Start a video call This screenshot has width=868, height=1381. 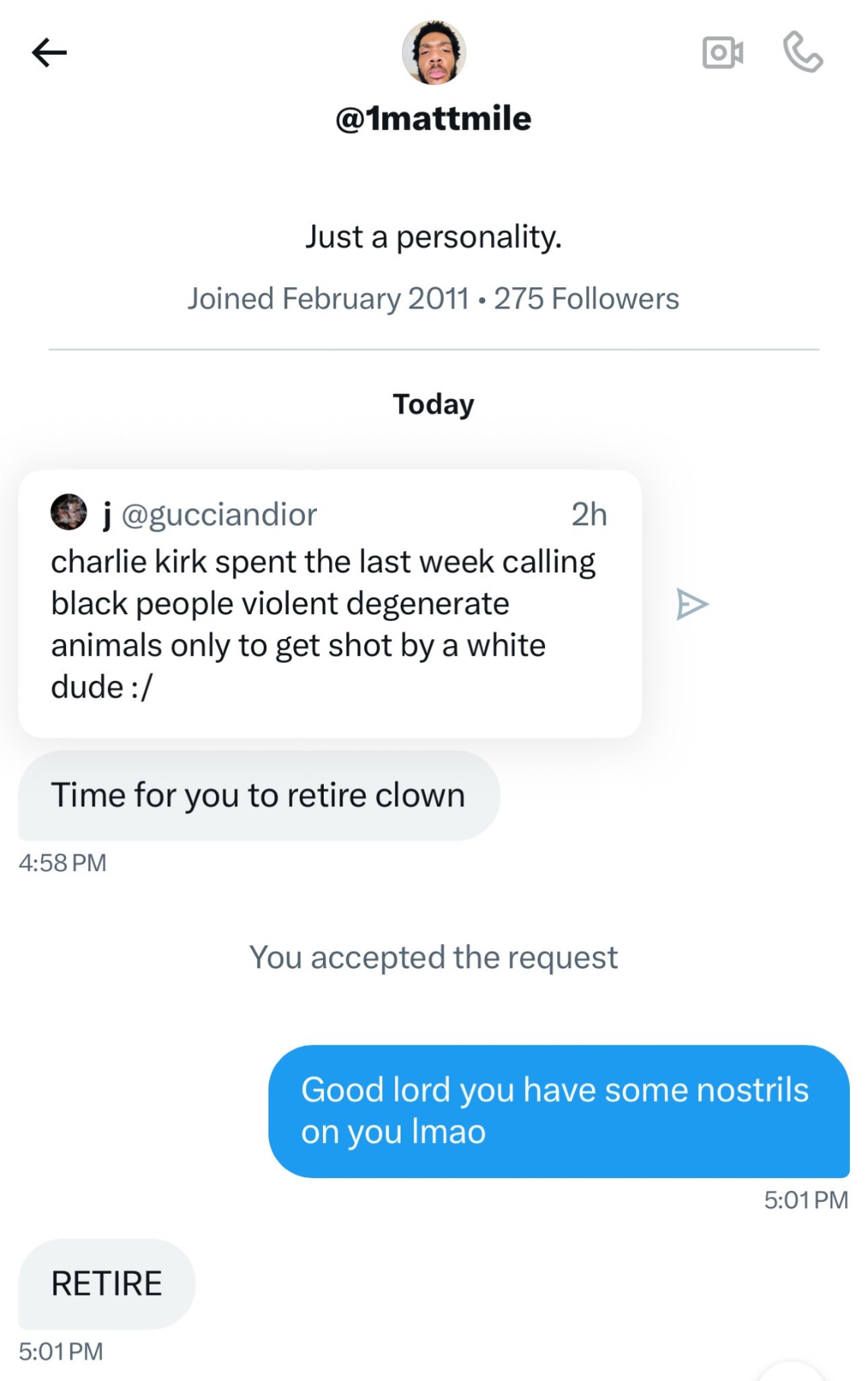pyautogui.click(x=723, y=52)
